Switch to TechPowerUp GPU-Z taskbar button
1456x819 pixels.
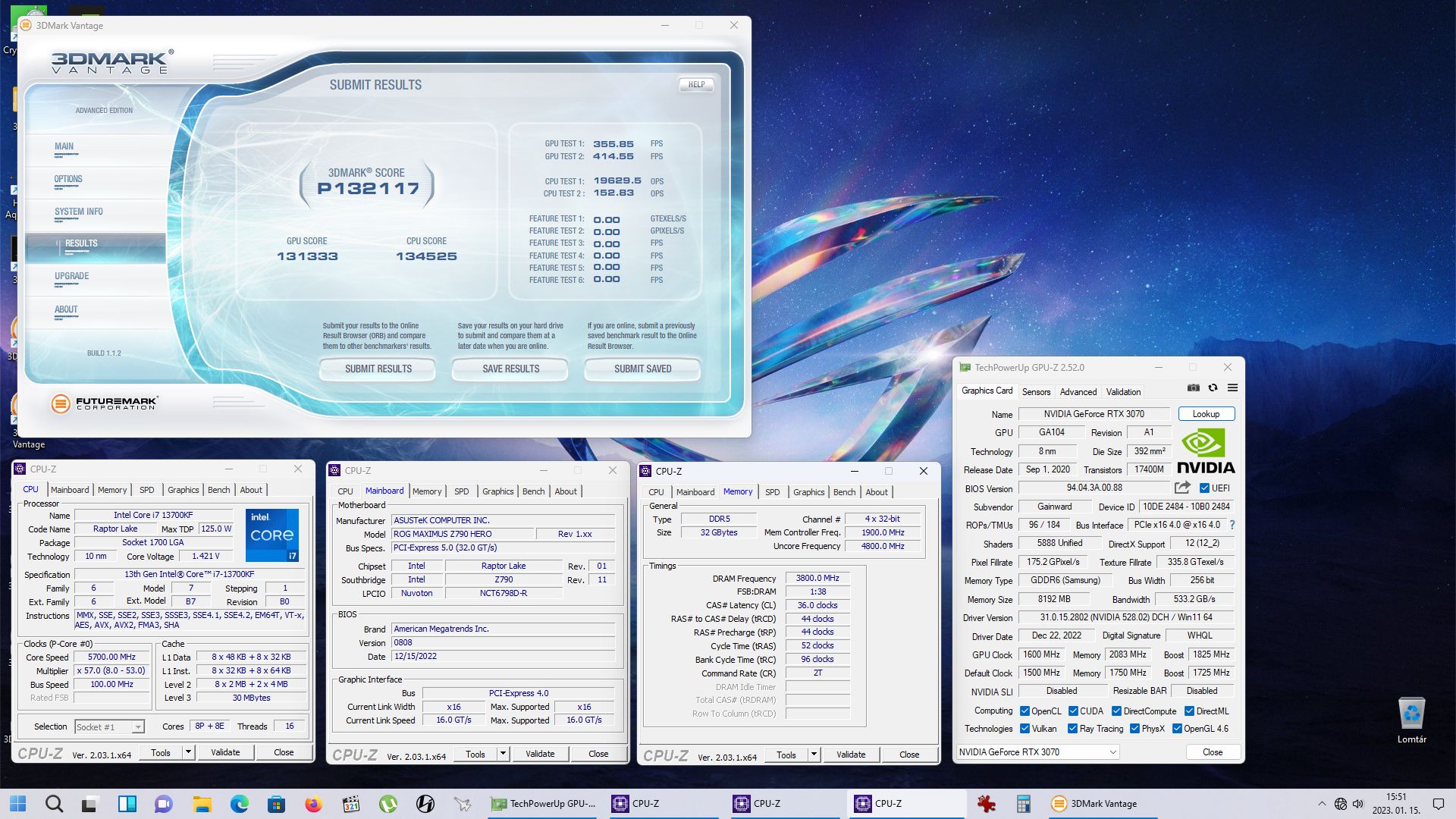point(543,804)
